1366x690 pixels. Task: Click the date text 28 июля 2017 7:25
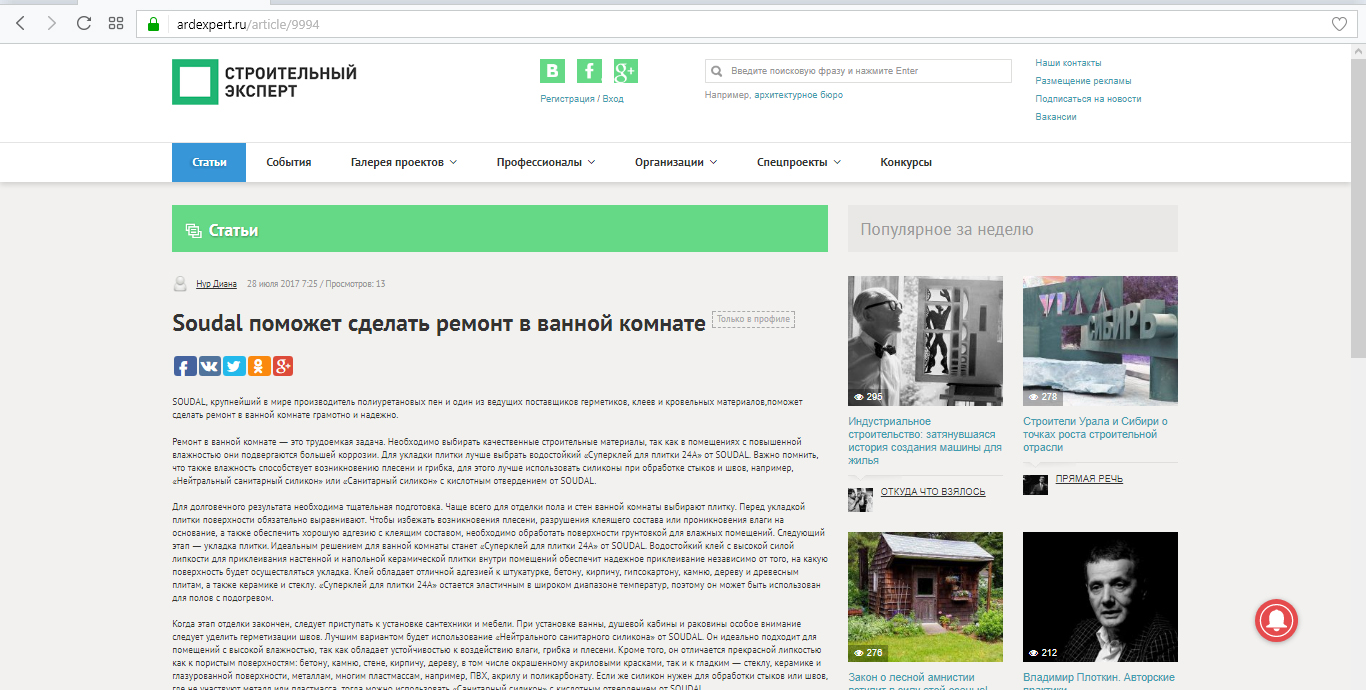tap(282, 284)
